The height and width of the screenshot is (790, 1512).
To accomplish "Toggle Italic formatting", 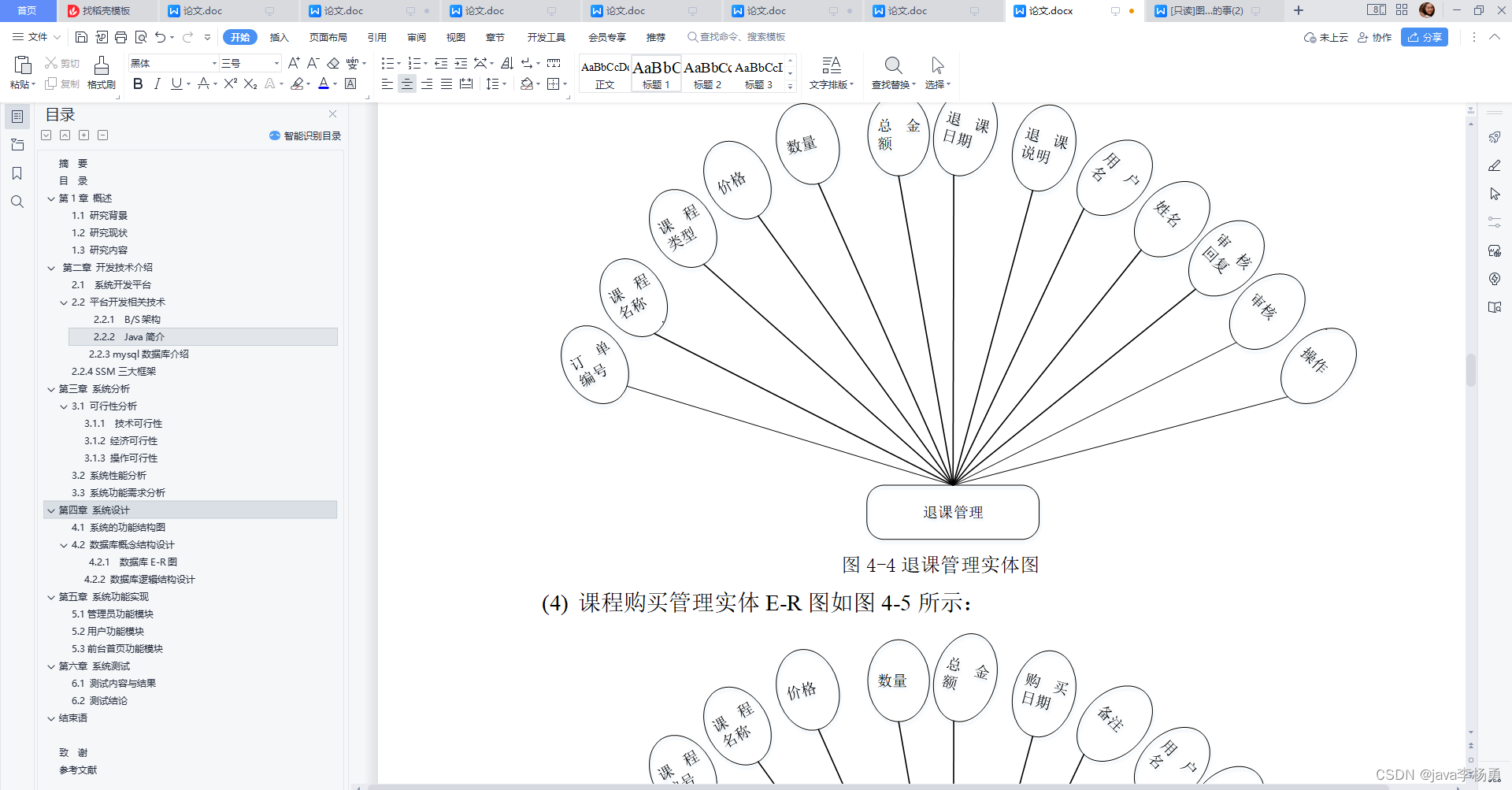I will point(157,83).
